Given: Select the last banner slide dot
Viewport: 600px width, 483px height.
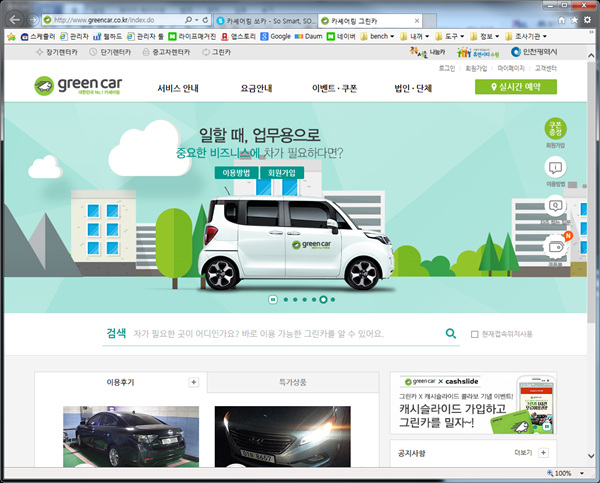Looking at the screenshot, I should (x=333, y=300).
